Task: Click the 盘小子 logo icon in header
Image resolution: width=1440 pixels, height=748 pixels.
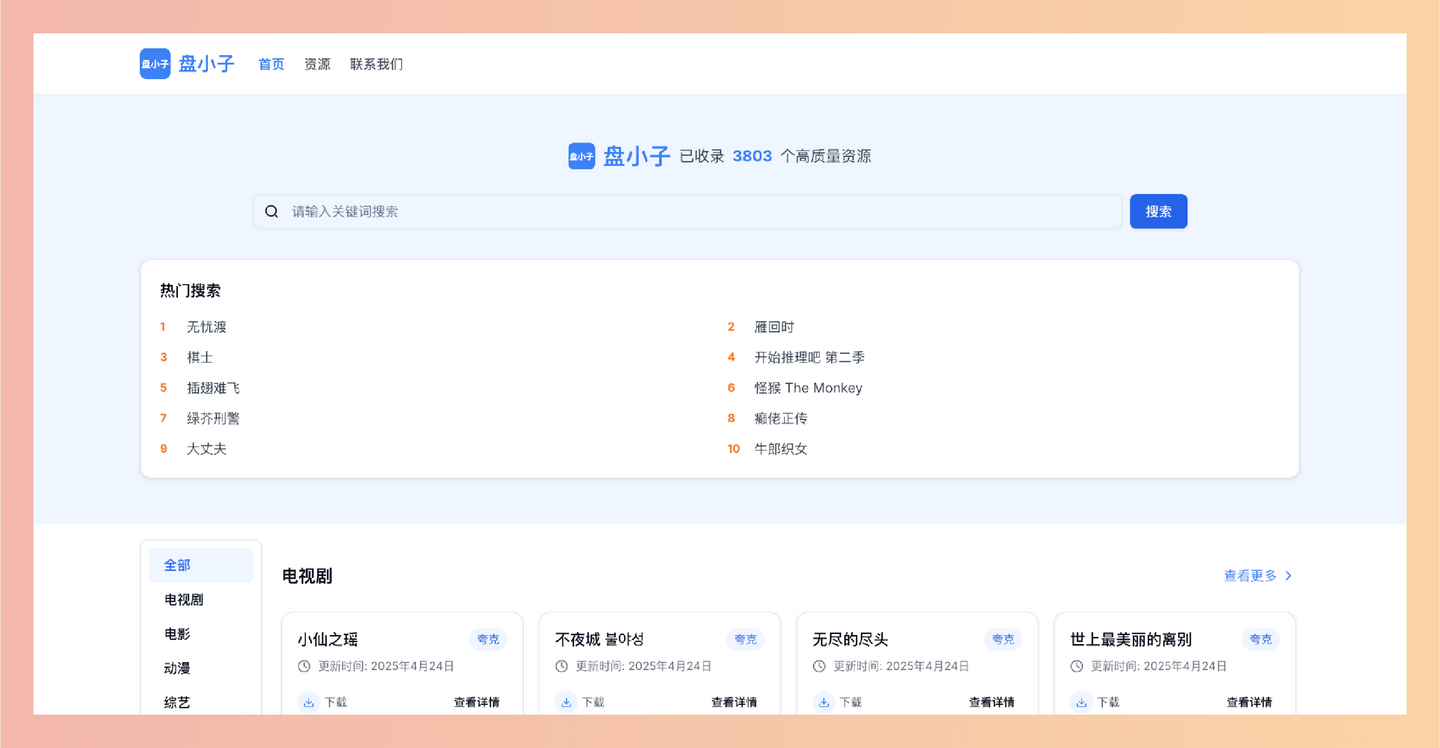Action: tap(155, 64)
